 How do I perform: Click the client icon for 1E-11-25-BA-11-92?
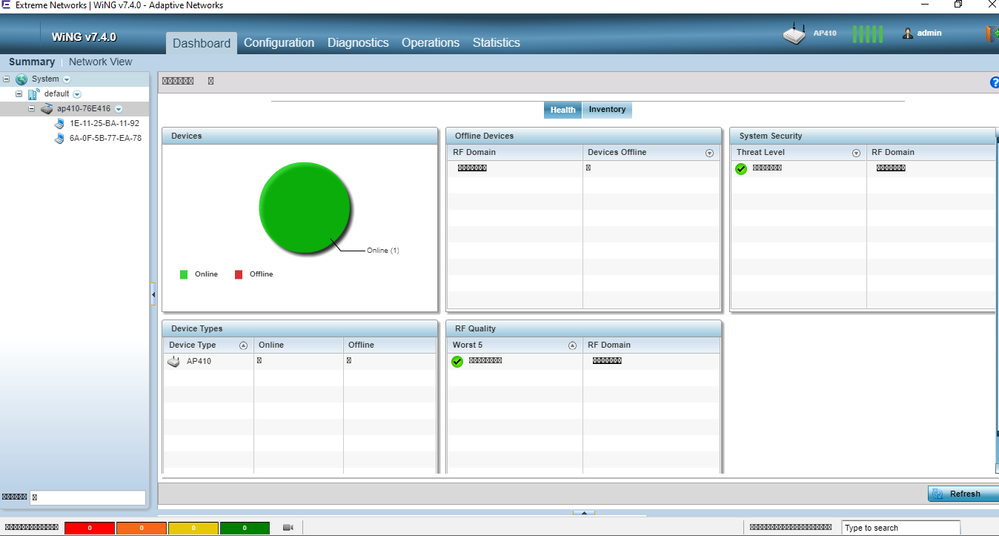coord(59,124)
